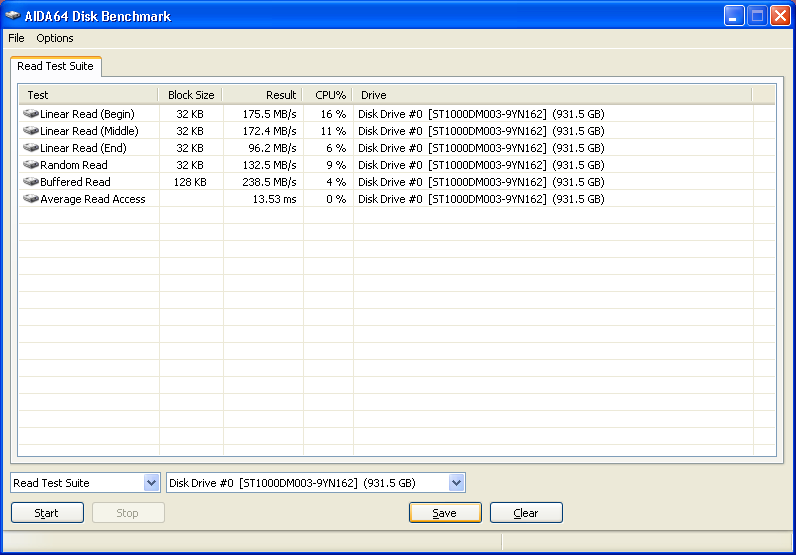796x555 pixels.
Task: Click the disk icon beside Linear Read (Begin)
Action: [x=31, y=114]
